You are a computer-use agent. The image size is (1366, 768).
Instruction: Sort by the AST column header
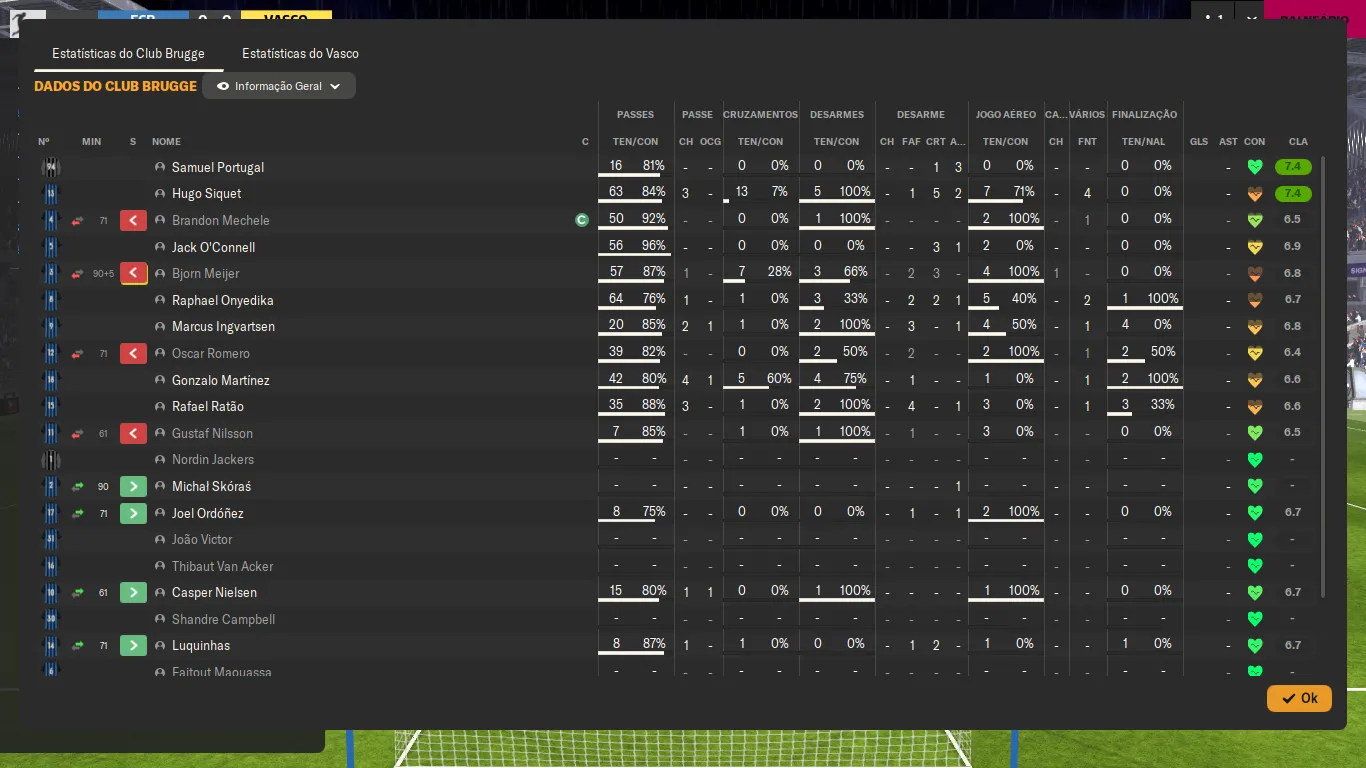click(1228, 142)
